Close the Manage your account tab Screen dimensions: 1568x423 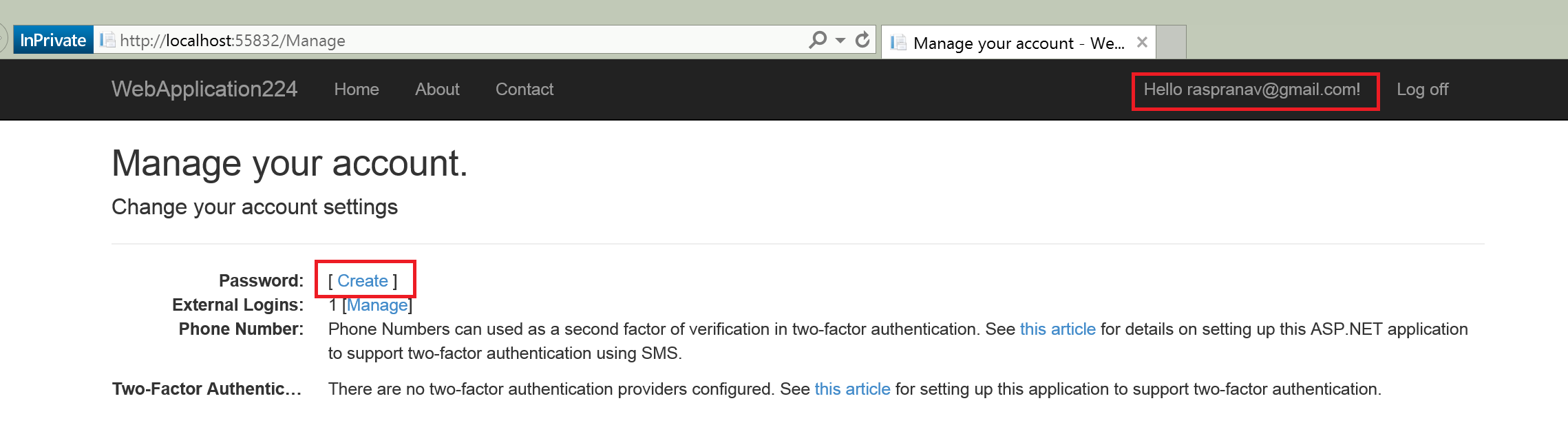[1142, 42]
